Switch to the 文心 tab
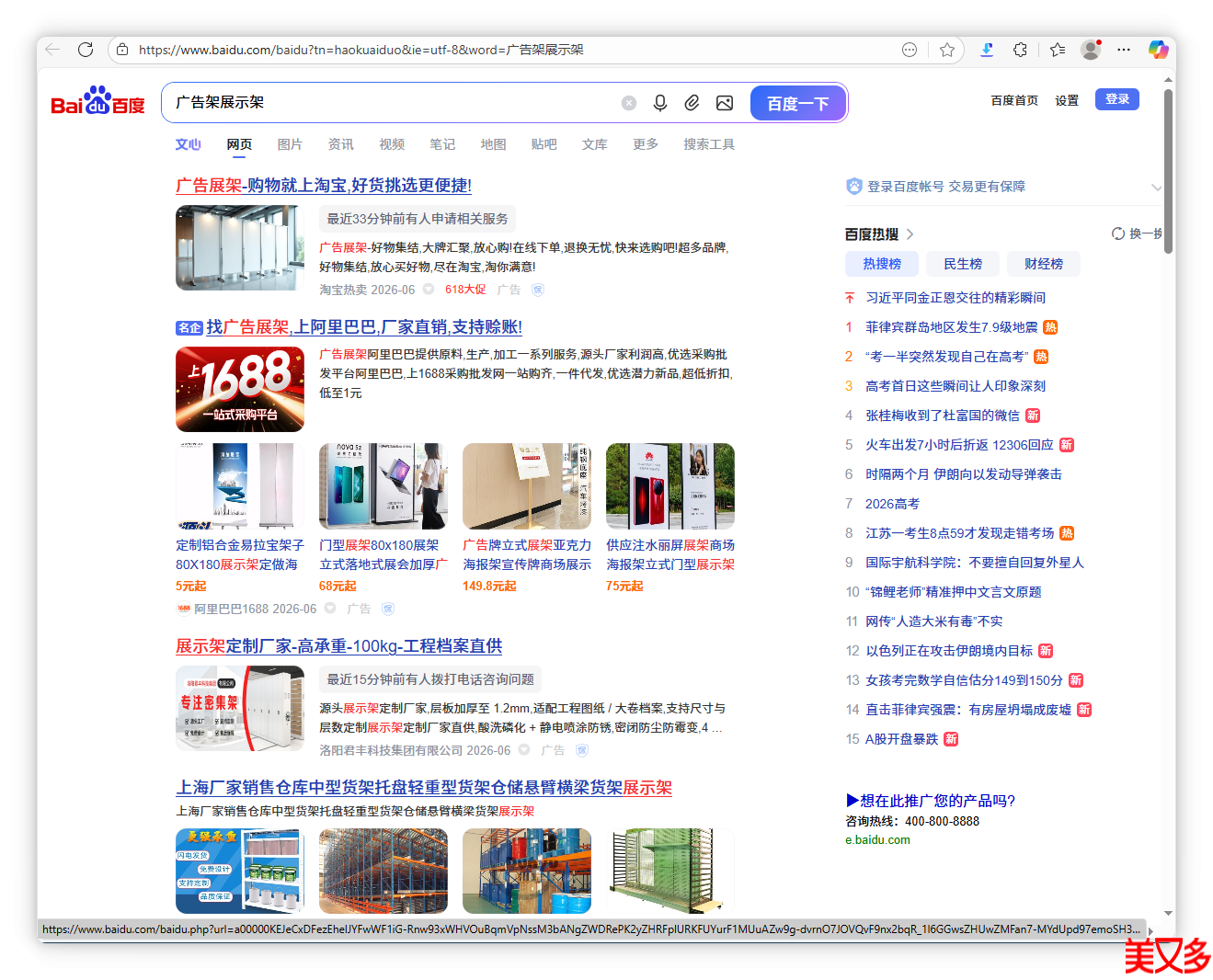1213x980 pixels. tap(189, 144)
